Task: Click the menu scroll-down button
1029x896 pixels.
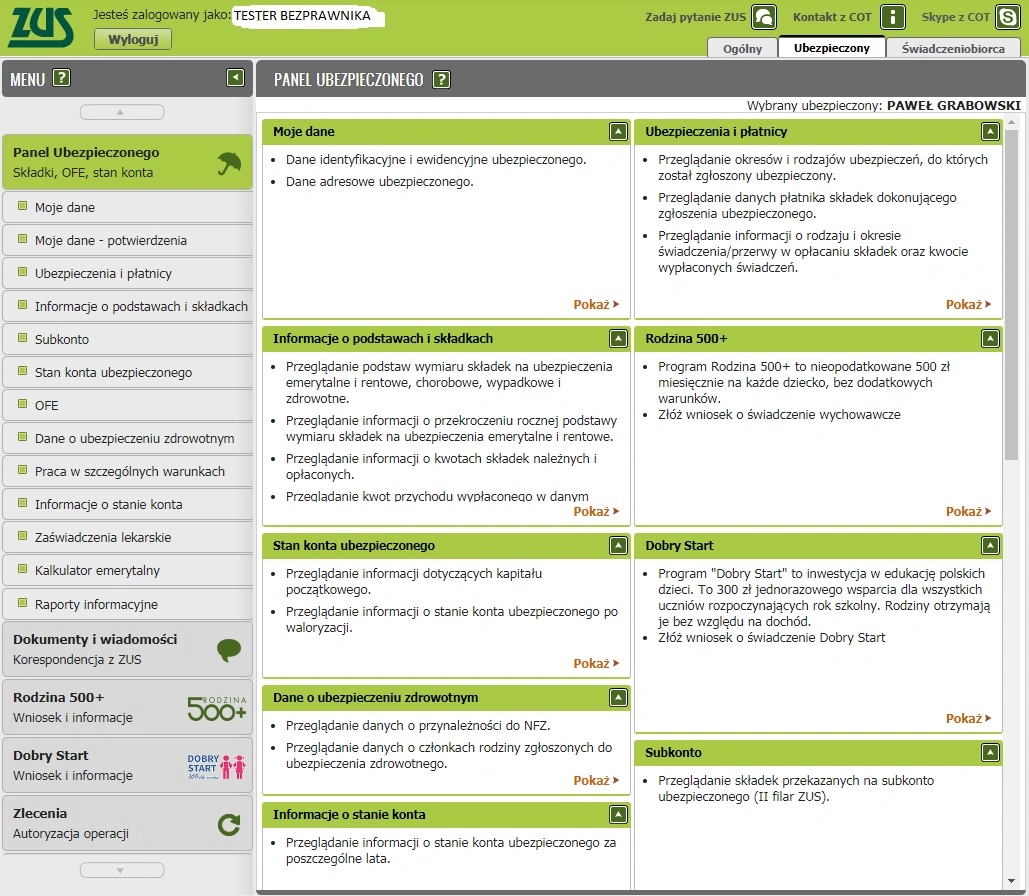Action: 122,870
